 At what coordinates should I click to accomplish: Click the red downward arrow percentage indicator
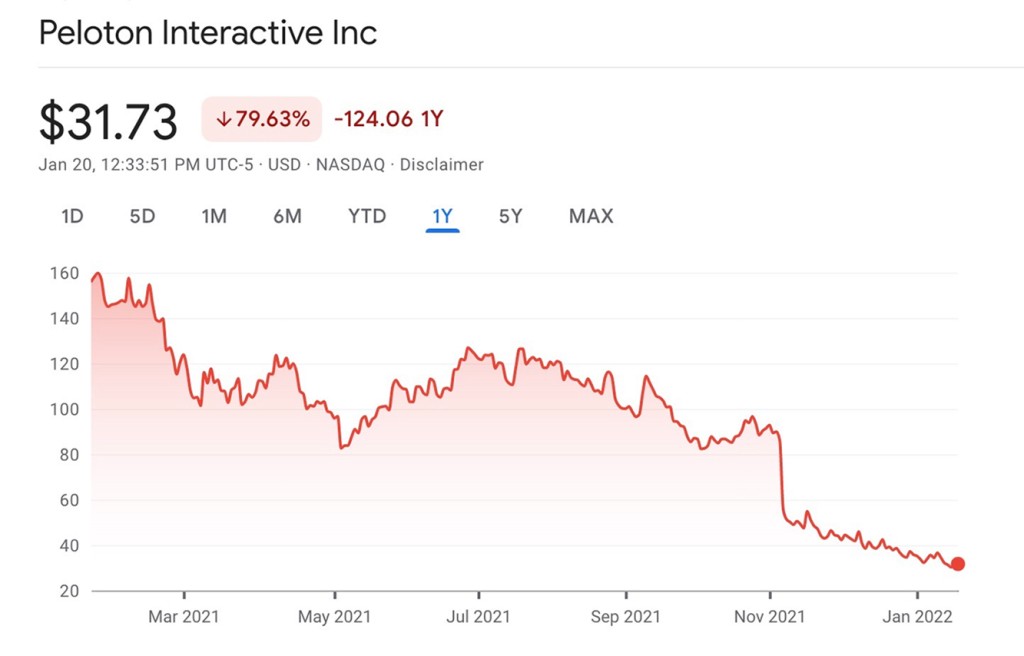click(260, 117)
